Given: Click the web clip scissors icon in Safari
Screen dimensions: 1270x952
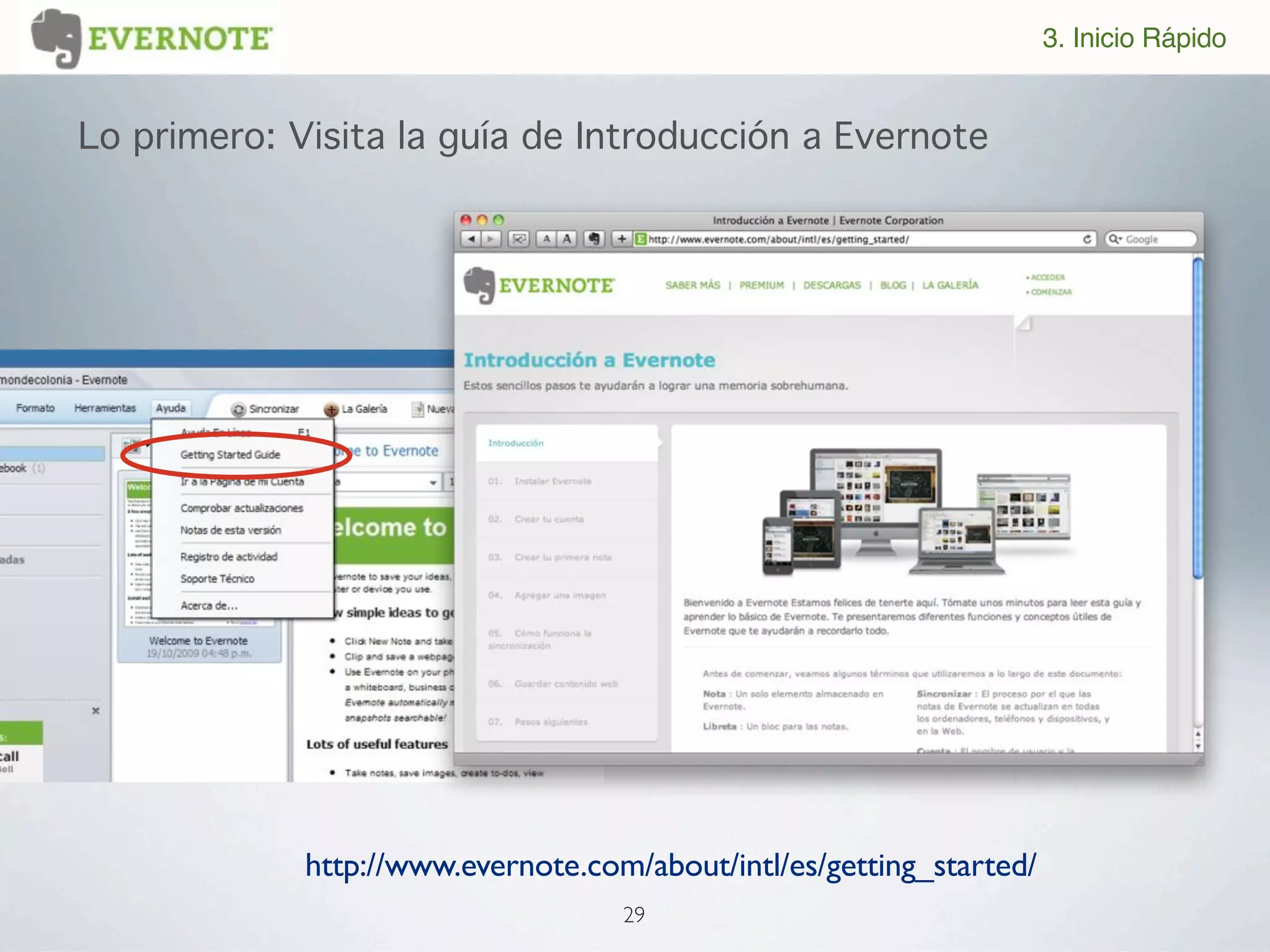Looking at the screenshot, I should 518,239.
